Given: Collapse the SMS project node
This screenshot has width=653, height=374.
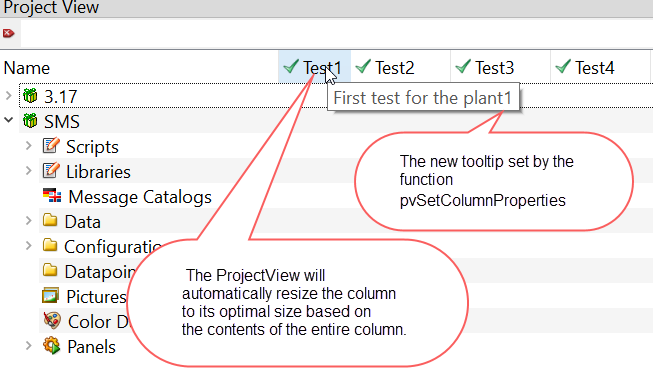Looking at the screenshot, I should click(8, 120).
